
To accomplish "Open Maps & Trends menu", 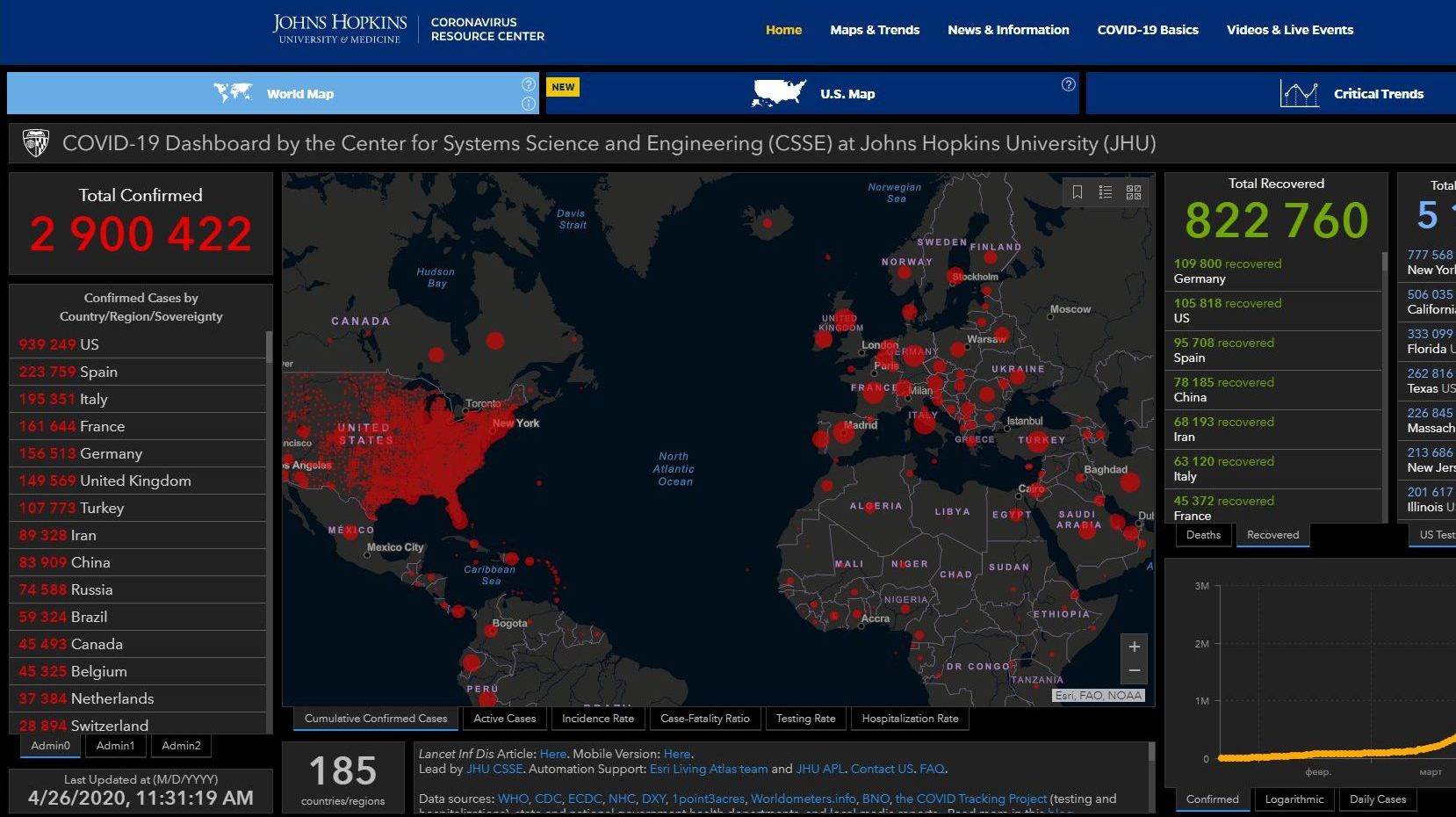I will click(875, 30).
